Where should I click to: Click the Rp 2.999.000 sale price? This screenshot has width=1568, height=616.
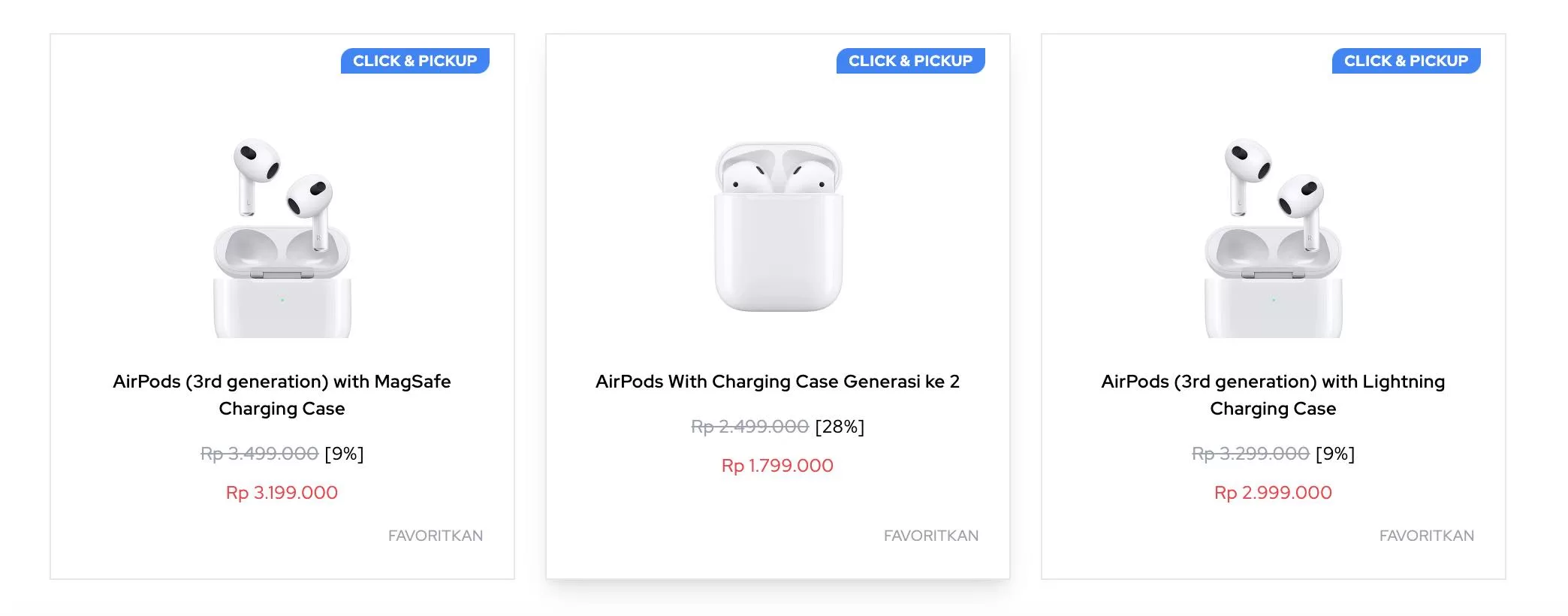coord(1273,493)
